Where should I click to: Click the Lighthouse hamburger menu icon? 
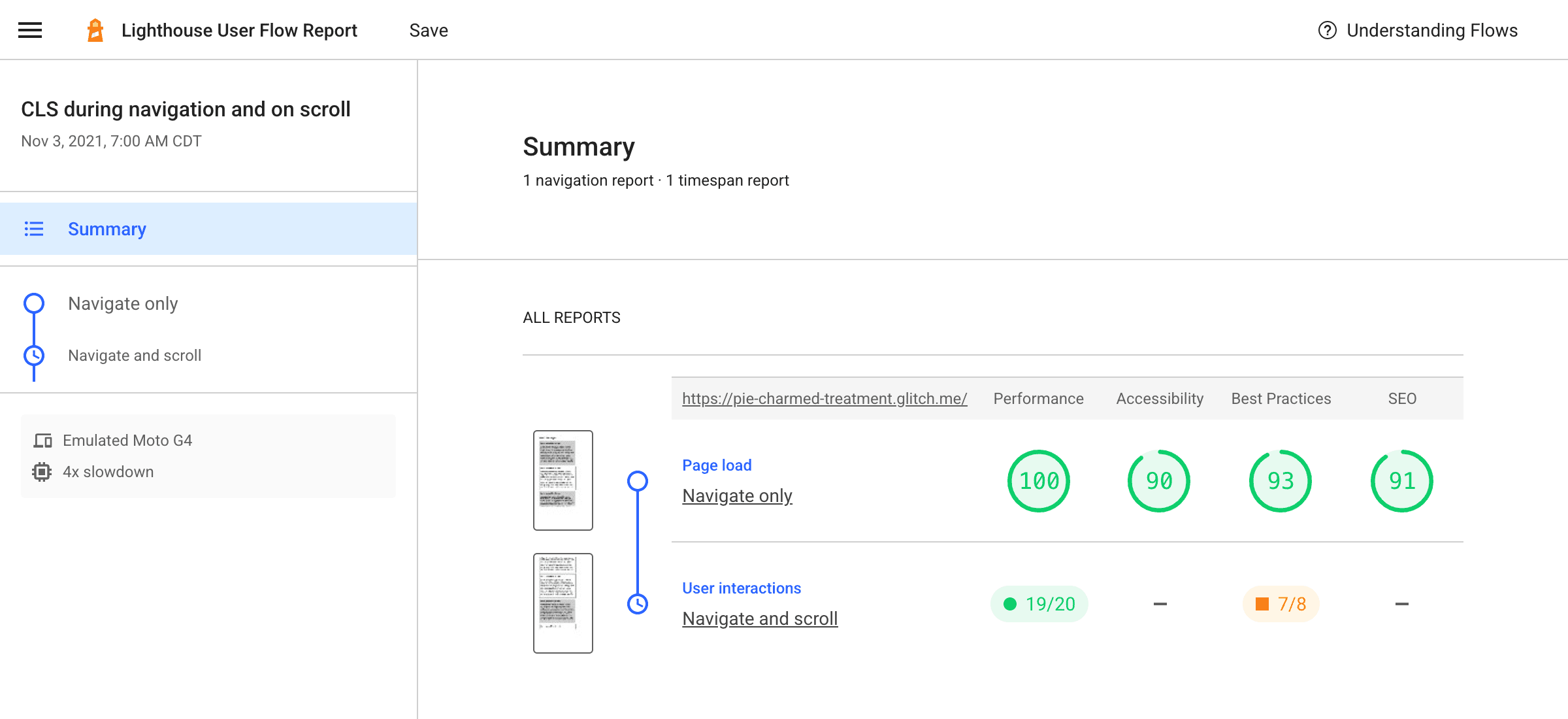pyautogui.click(x=30, y=29)
